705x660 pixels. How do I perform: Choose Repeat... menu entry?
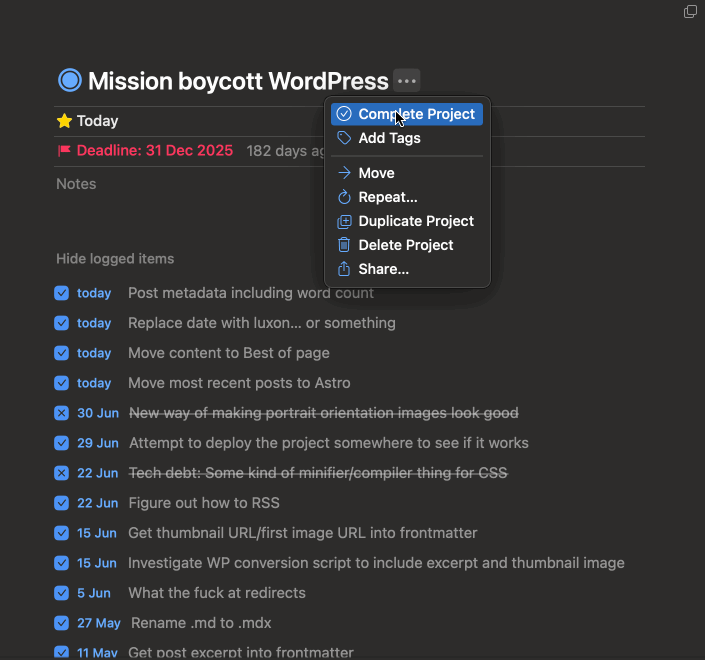(x=407, y=197)
